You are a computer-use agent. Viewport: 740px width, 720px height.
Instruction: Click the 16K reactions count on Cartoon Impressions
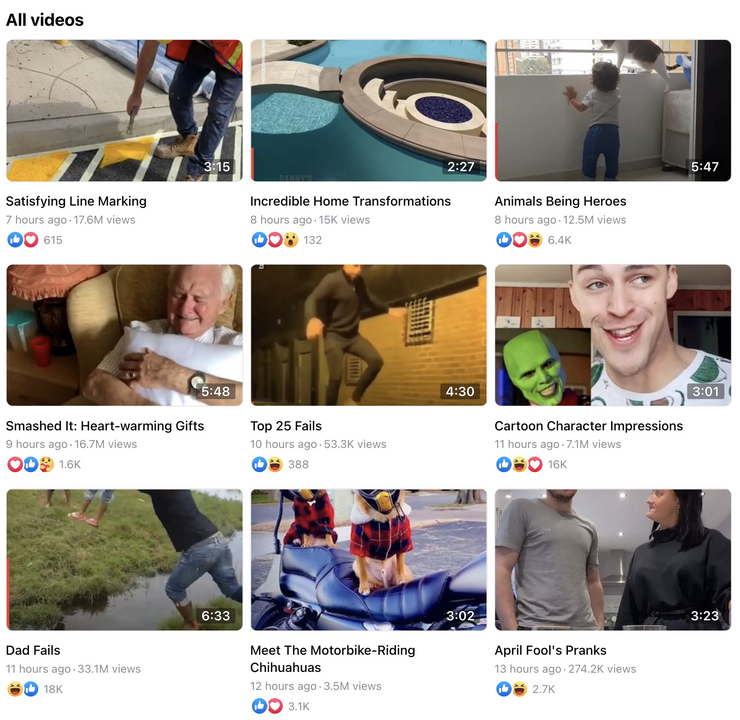pyautogui.click(x=557, y=465)
